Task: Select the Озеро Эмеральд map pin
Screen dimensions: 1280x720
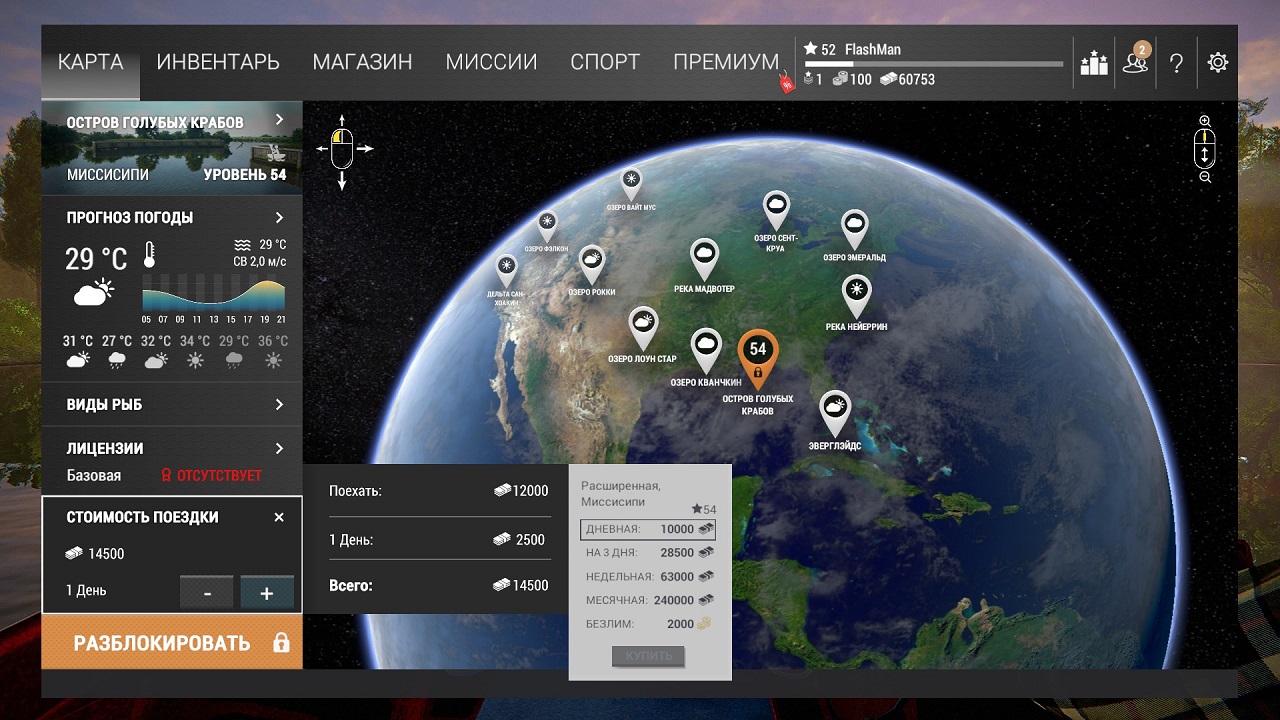Action: click(x=854, y=229)
